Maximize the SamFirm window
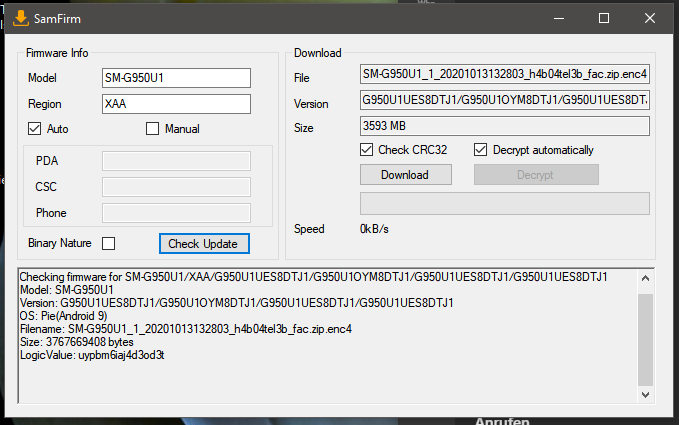This screenshot has height=425, width=679. pos(604,18)
